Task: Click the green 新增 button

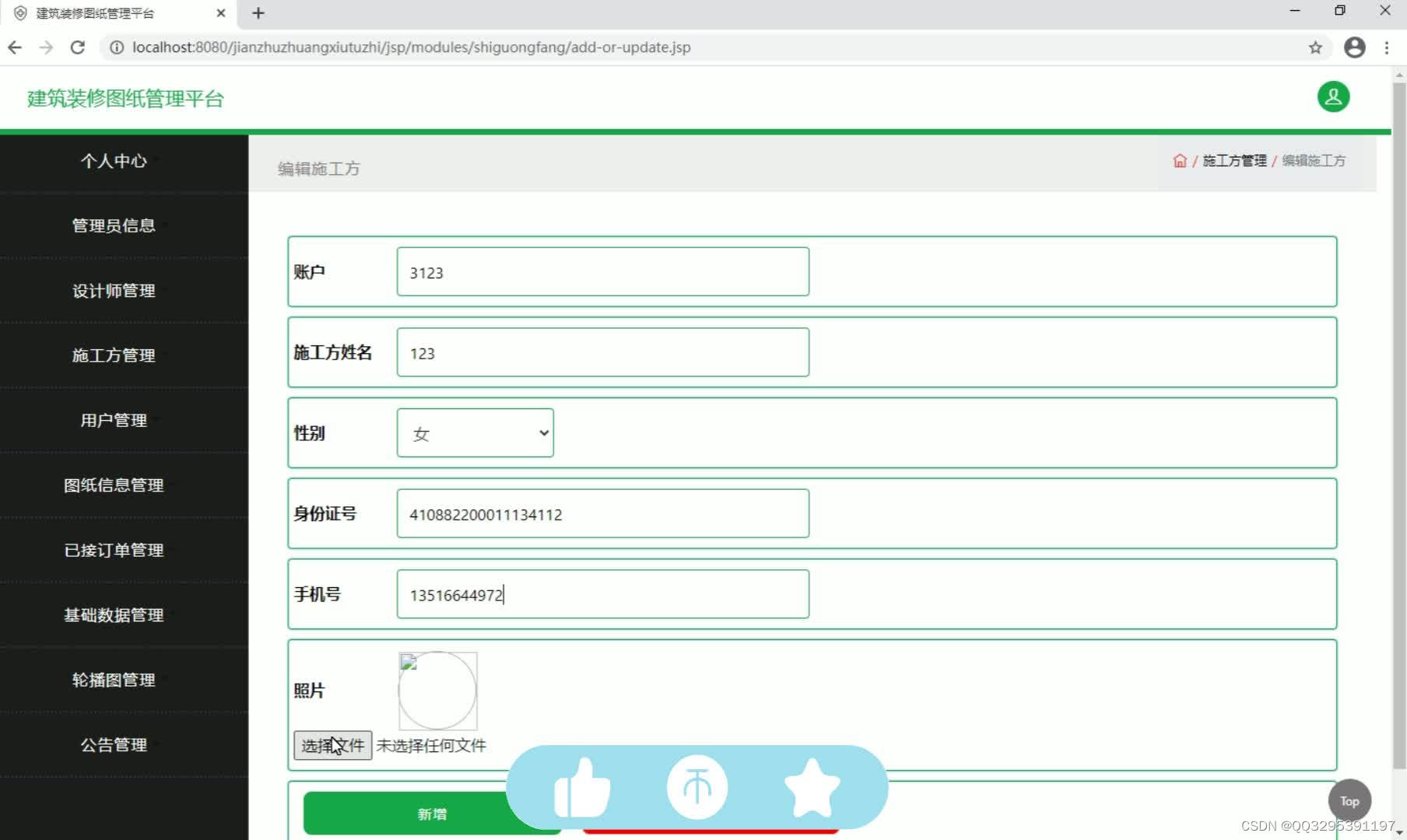Action: click(432, 814)
